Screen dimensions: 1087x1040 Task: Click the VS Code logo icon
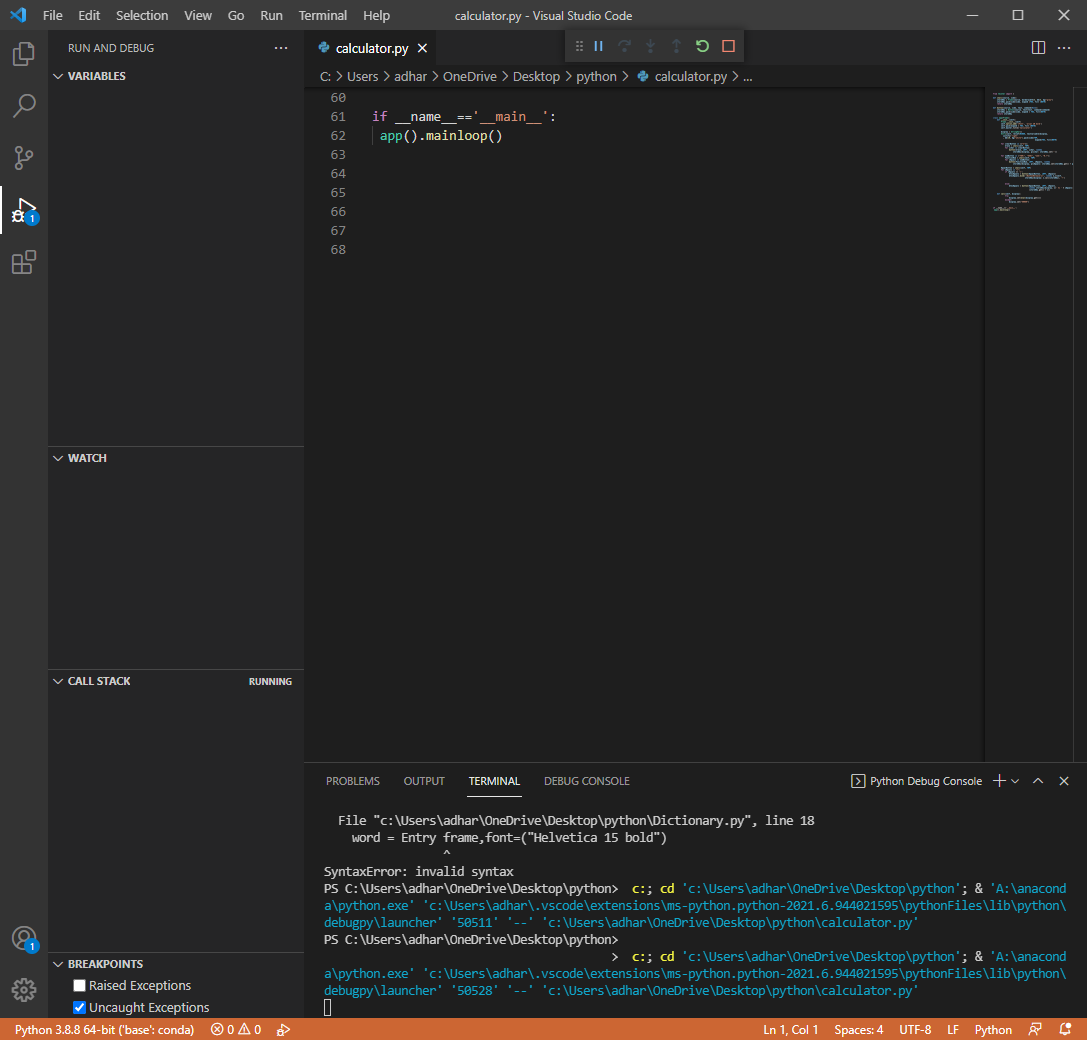[x=19, y=15]
